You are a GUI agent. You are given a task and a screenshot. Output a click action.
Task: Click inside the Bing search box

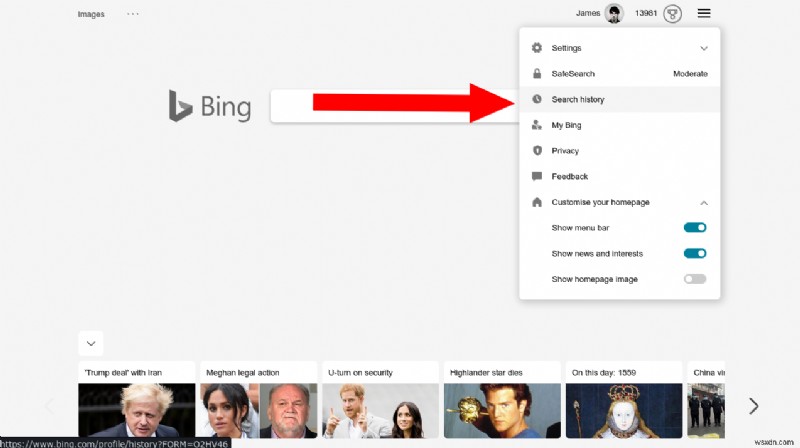click(x=395, y=106)
